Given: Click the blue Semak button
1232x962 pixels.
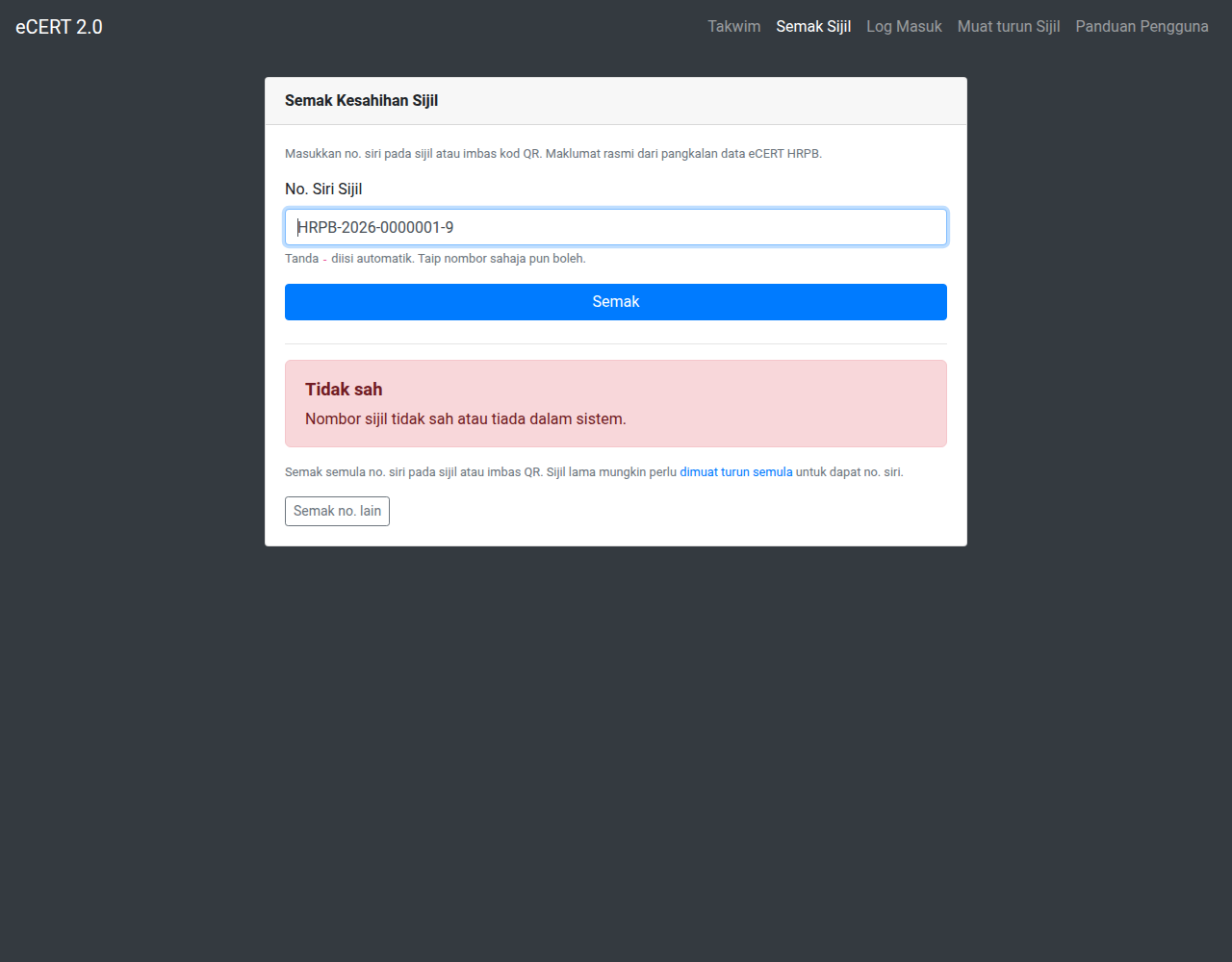Looking at the screenshot, I should [x=616, y=302].
